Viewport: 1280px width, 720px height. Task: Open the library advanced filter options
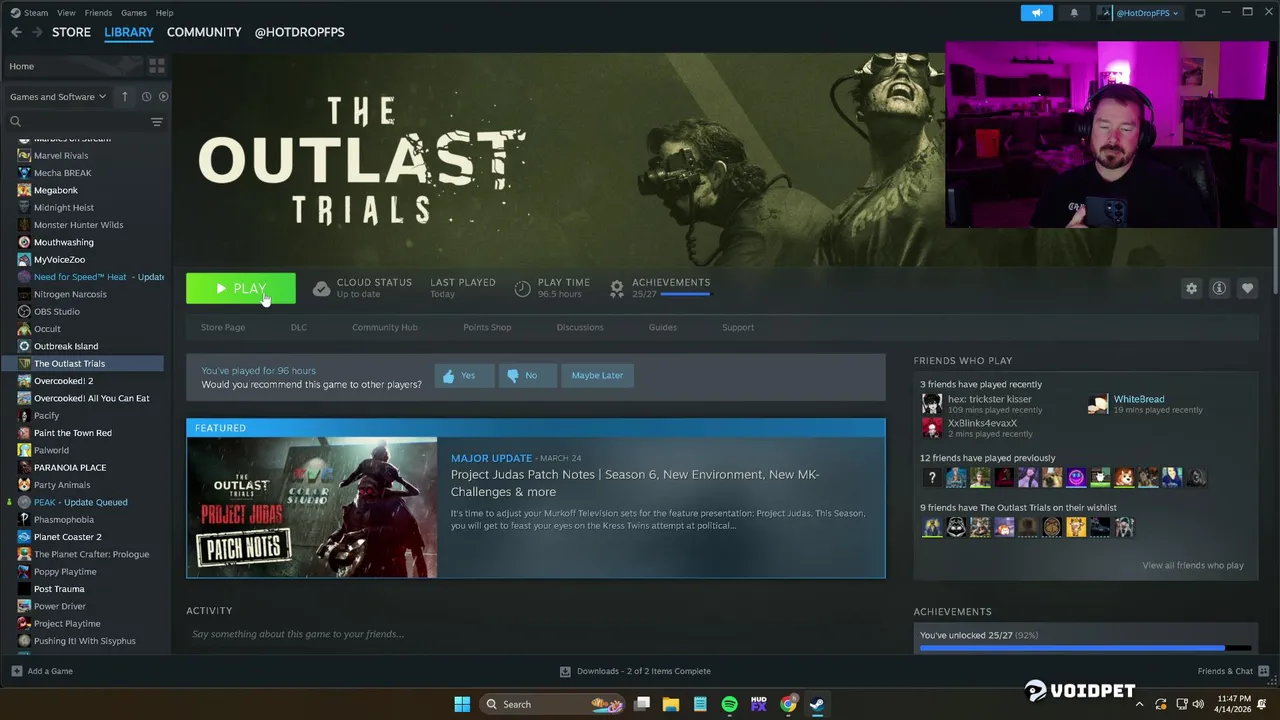pyautogui.click(x=157, y=122)
